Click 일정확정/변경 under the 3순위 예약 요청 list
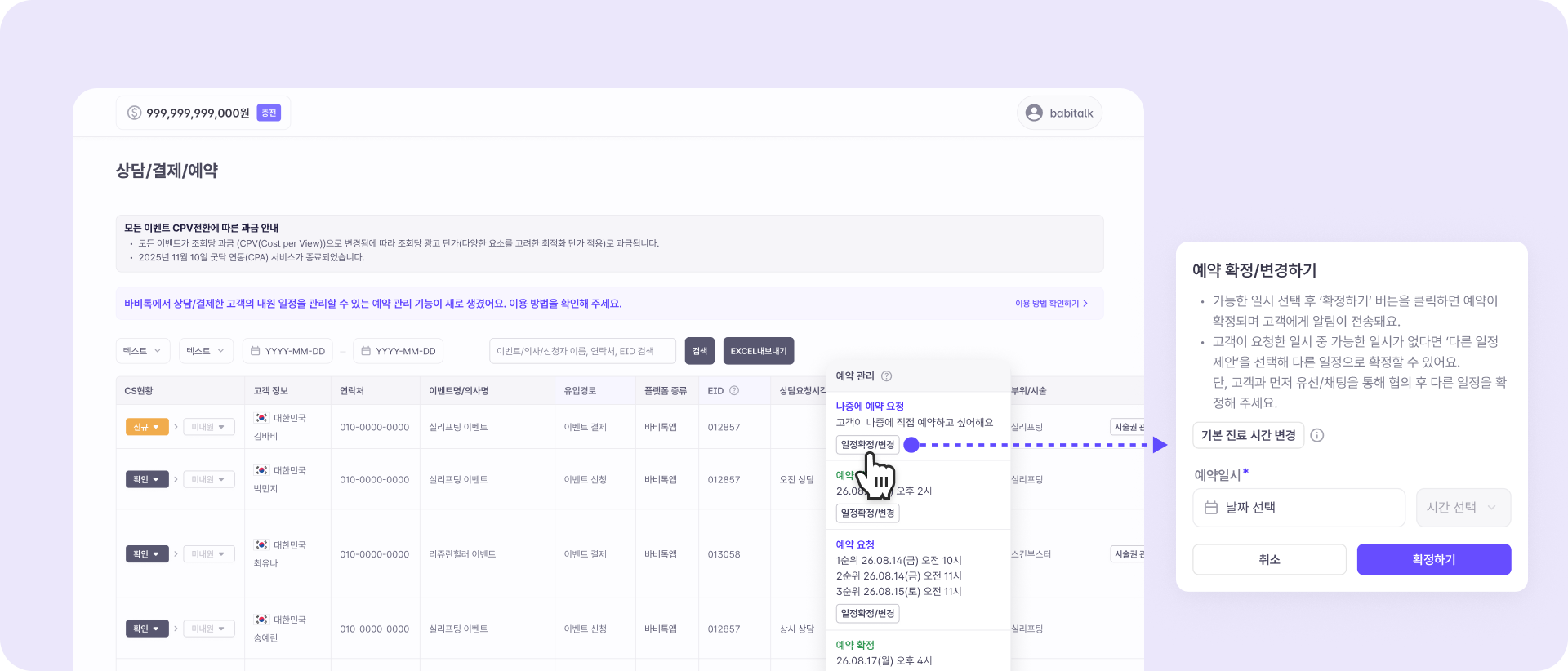The image size is (1568, 671). (867, 614)
